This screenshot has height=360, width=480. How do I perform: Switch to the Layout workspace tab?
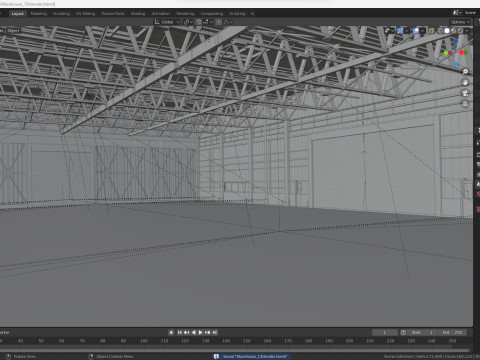[17, 13]
